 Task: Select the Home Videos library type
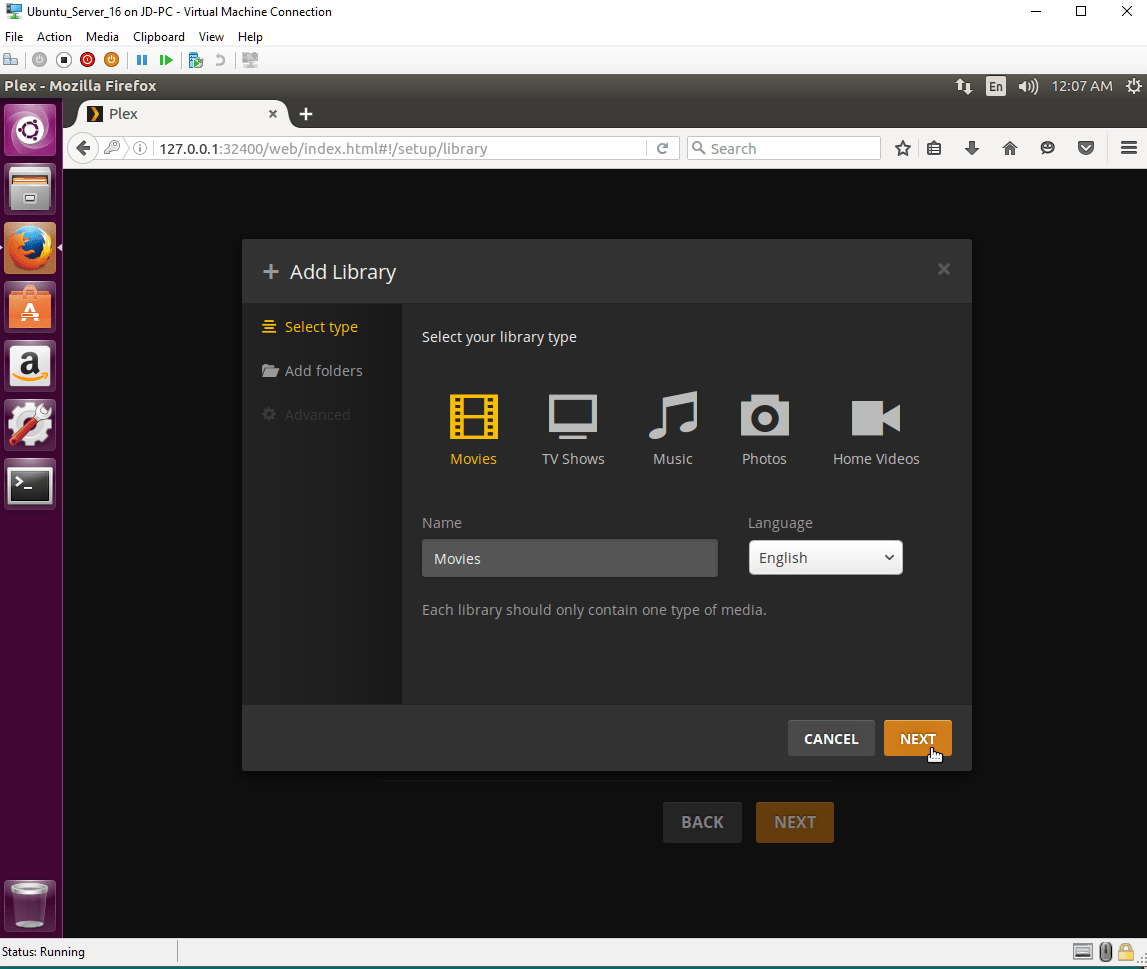[x=876, y=429]
